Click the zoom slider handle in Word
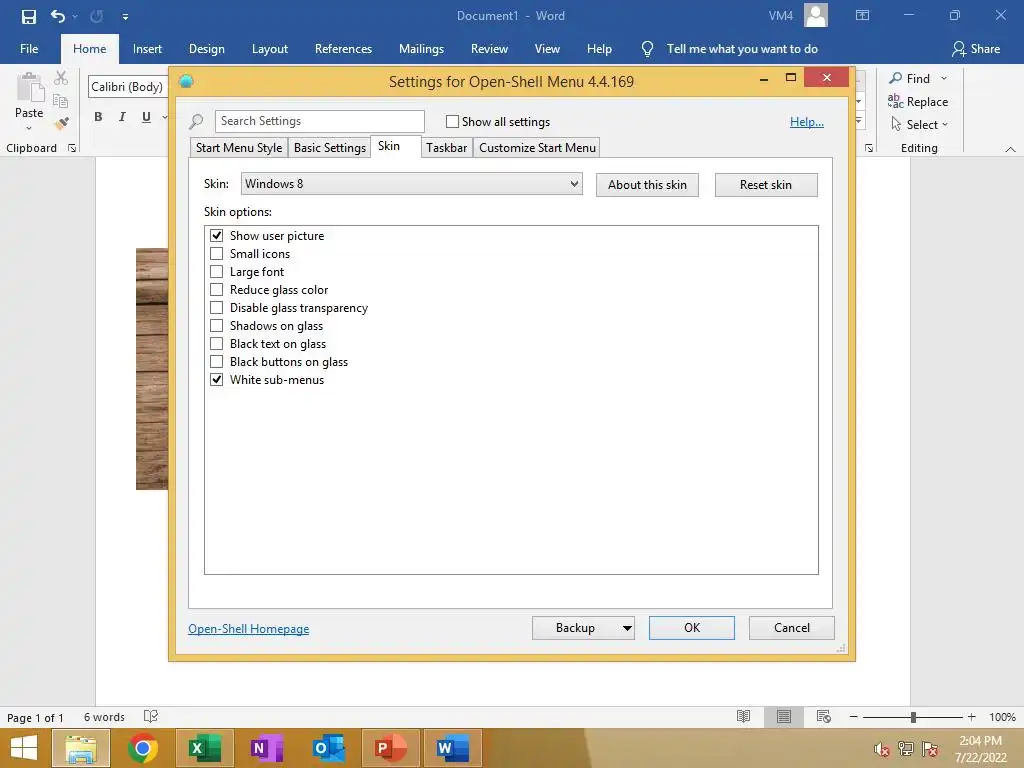Viewport: 1024px width, 768px height. click(x=913, y=717)
